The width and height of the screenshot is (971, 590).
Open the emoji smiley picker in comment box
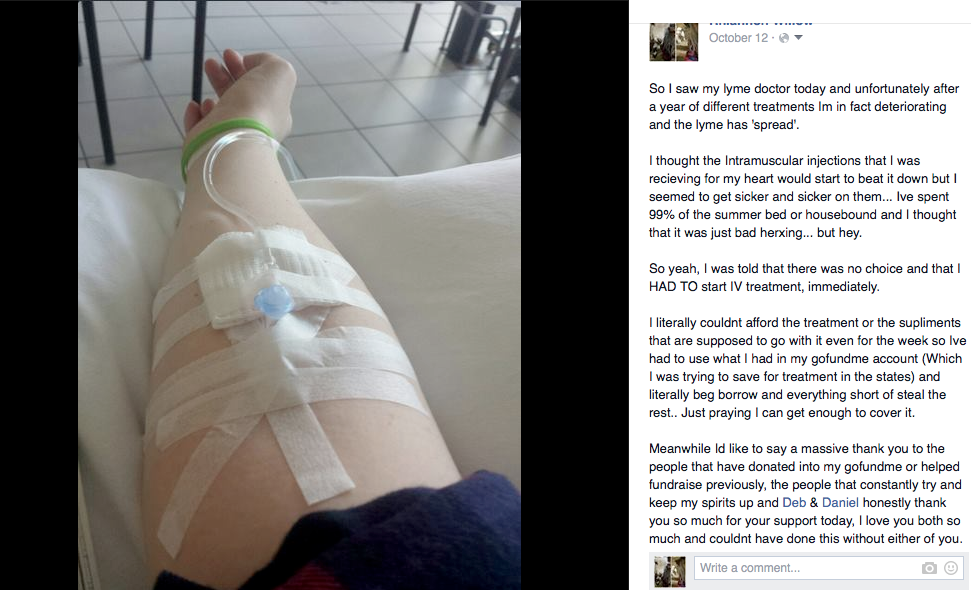[x=951, y=568]
